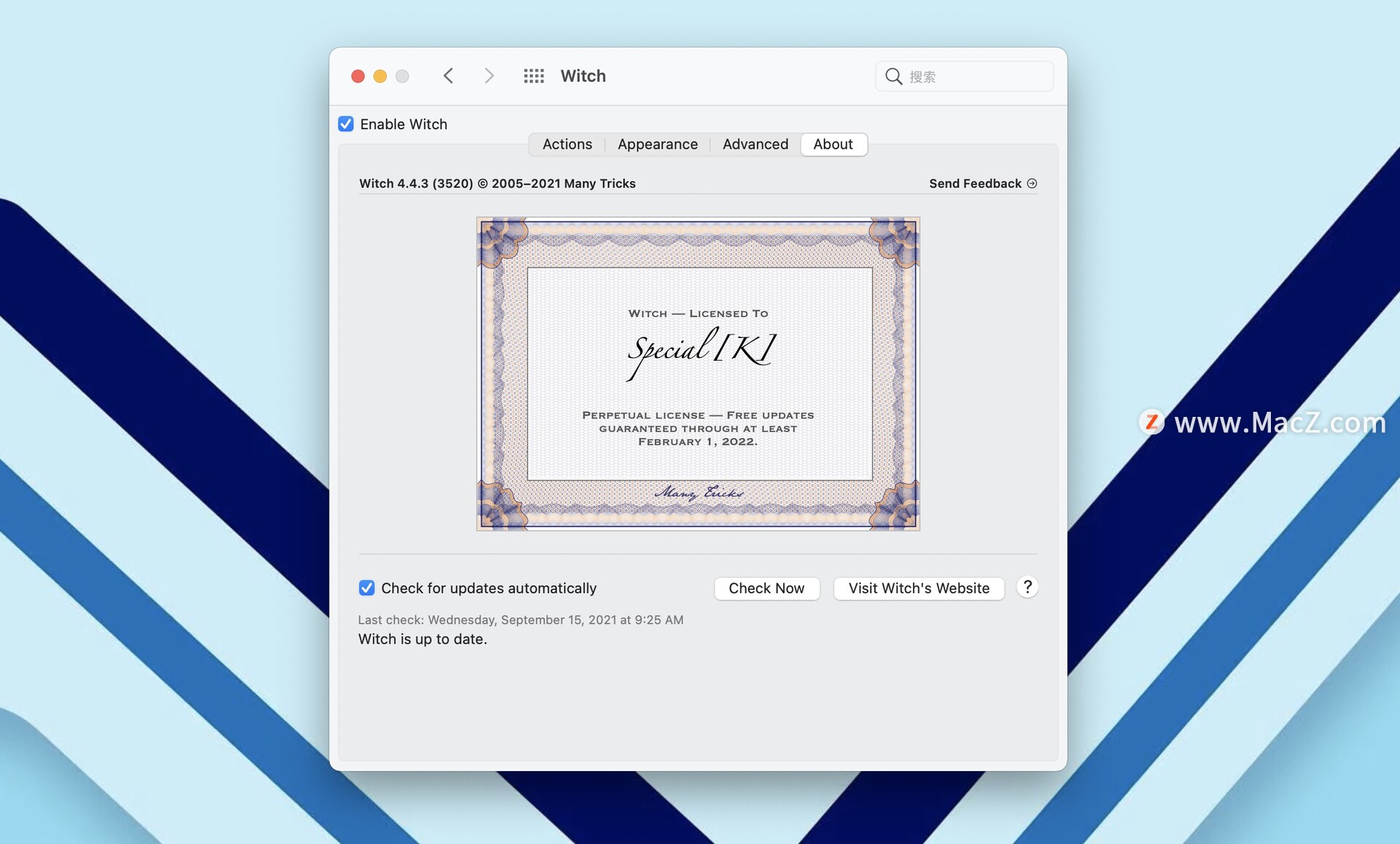The height and width of the screenshot is (844, 1400).
Task: Open the Advanced settings tab
Action: point(755,143)
